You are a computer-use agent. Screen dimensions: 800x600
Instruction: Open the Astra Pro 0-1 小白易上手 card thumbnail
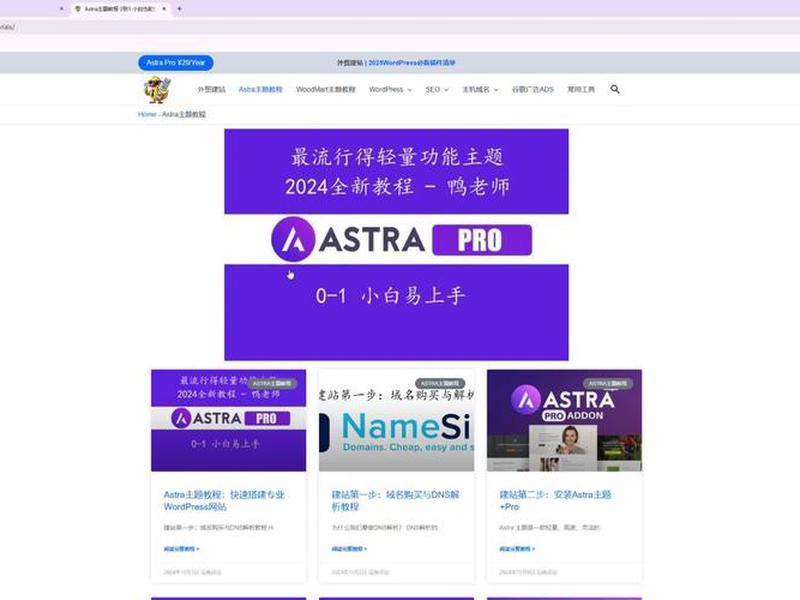(x=229, y=420)
